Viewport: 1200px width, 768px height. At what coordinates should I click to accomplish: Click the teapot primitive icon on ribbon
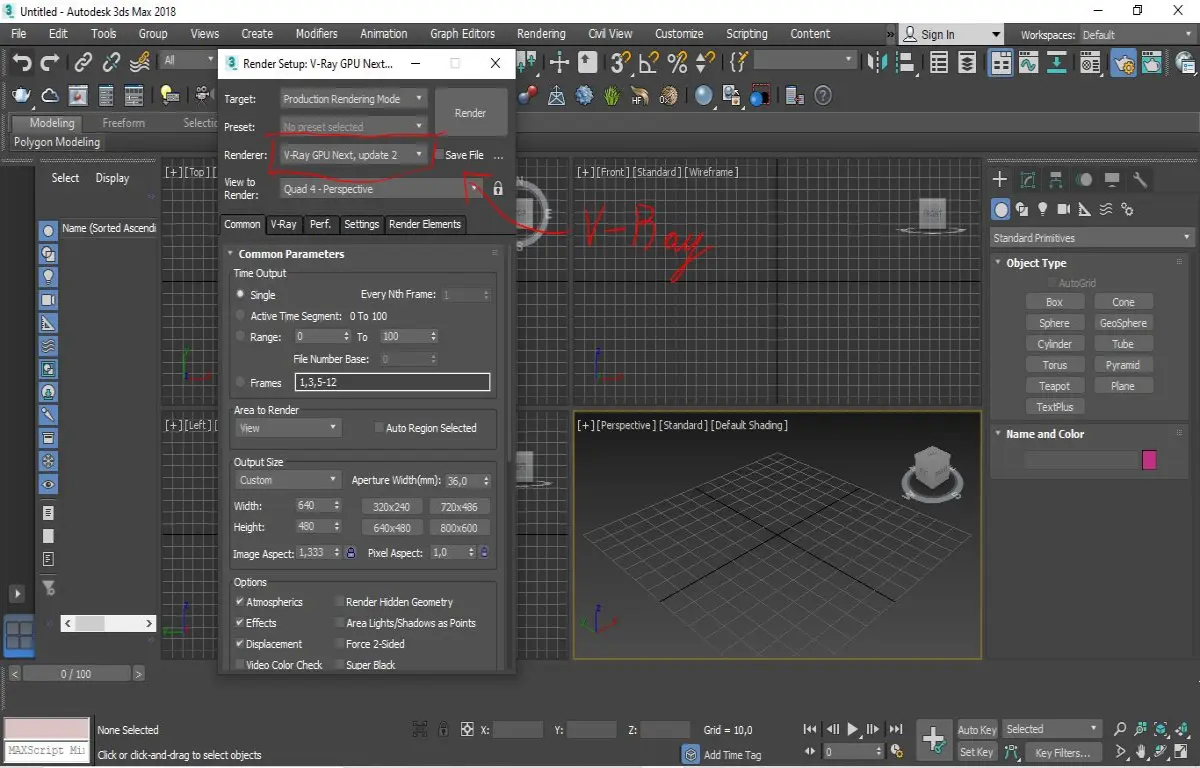click(x=21, y=96)
